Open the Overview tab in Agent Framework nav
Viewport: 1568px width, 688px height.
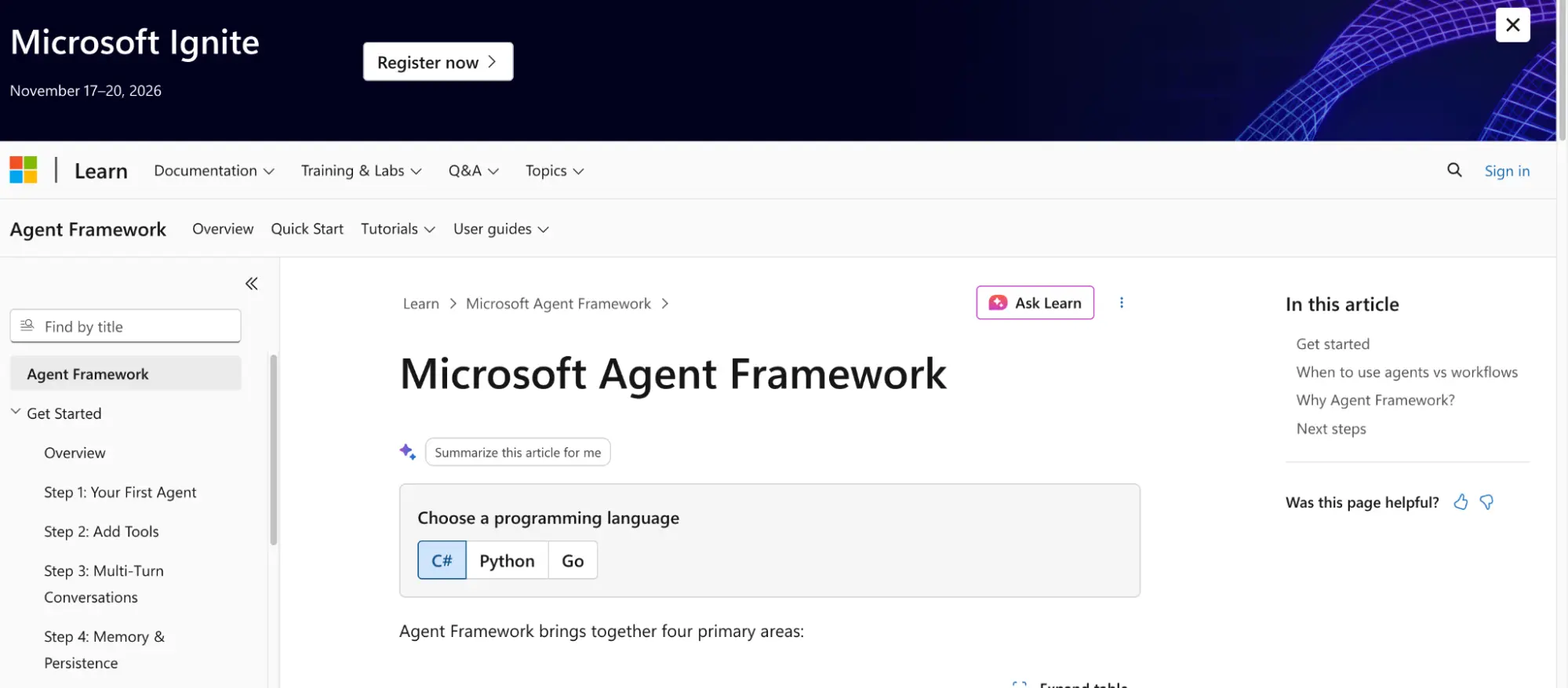[x=223, y=229]
